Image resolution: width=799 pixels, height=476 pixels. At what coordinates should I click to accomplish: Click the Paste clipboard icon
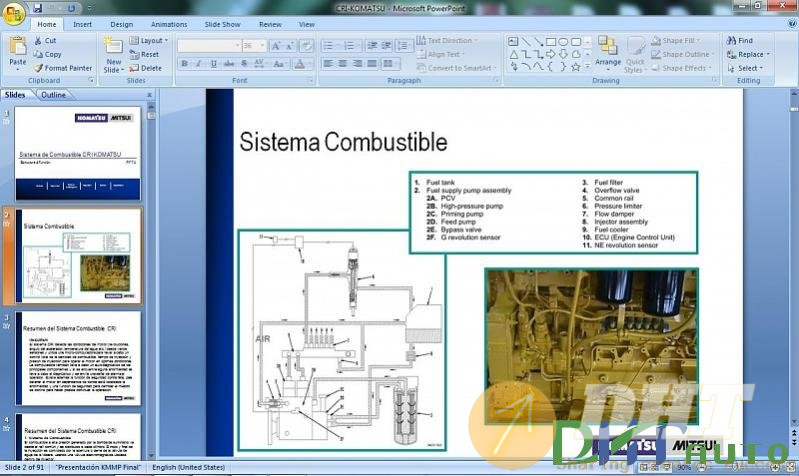pyautogui.click(x=17, y=46)
